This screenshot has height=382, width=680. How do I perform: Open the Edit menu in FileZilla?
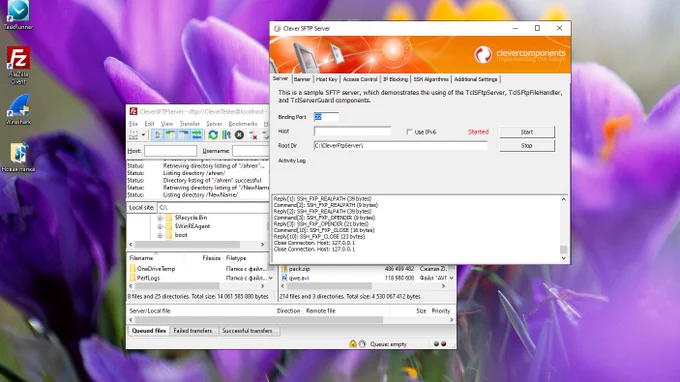click(x=149, y=124)
